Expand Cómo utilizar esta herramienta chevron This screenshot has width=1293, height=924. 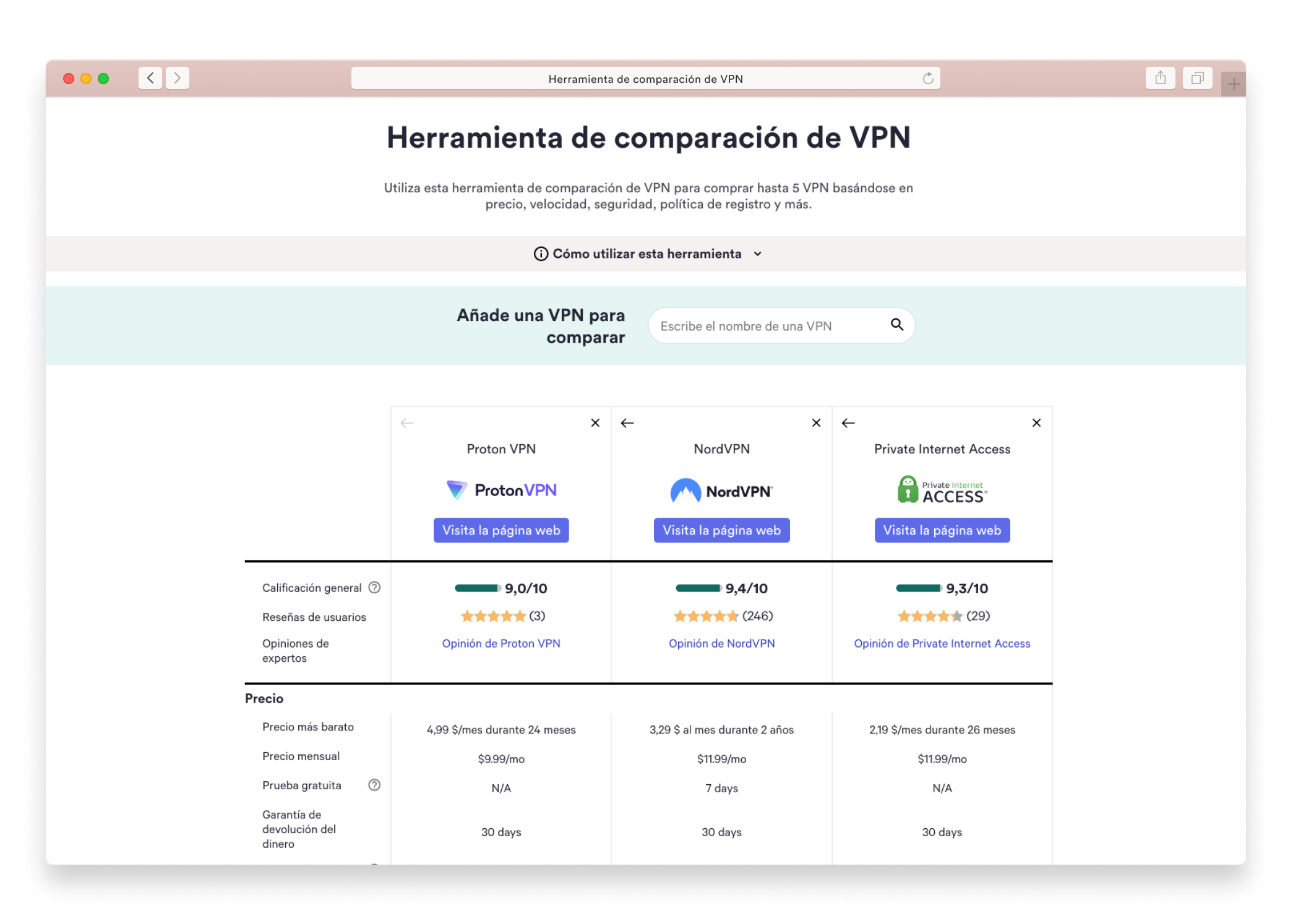(x=758, y=254)
